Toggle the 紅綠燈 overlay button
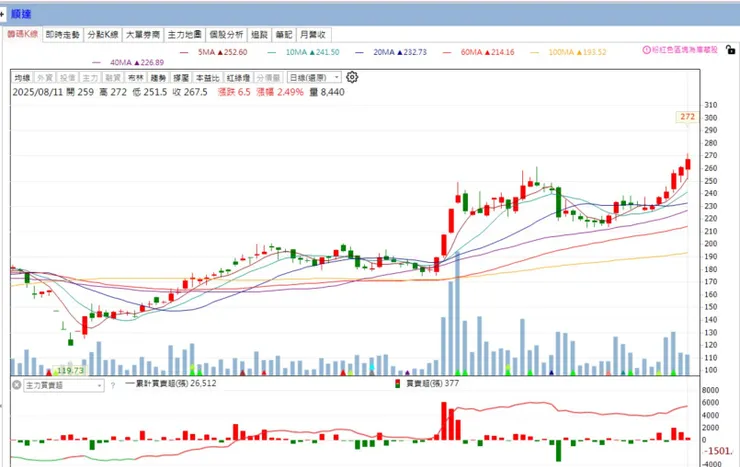The height and width of the screenshot is (467, 740). point(238,77)
